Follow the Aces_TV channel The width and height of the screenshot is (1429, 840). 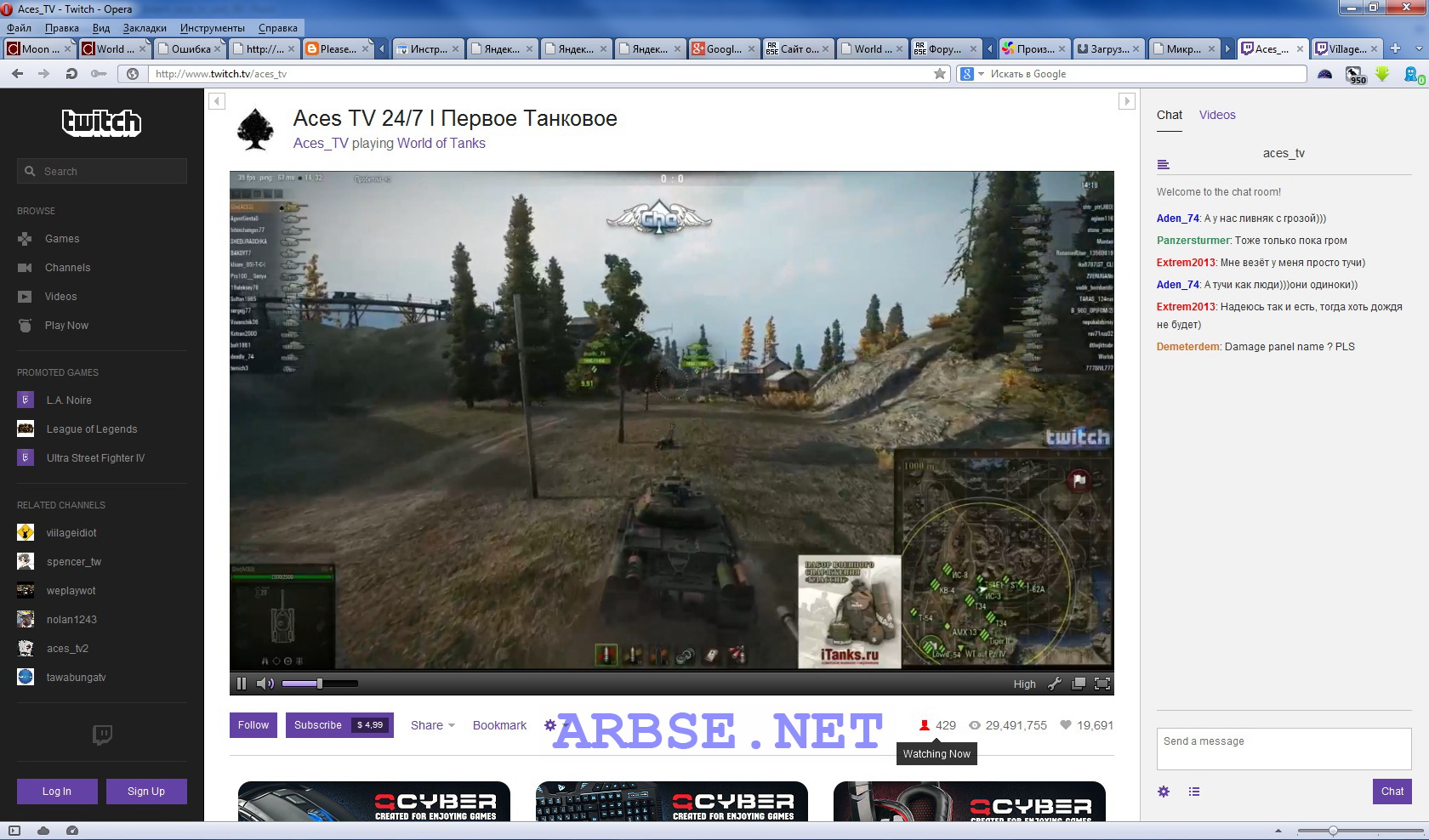(253, 725)
